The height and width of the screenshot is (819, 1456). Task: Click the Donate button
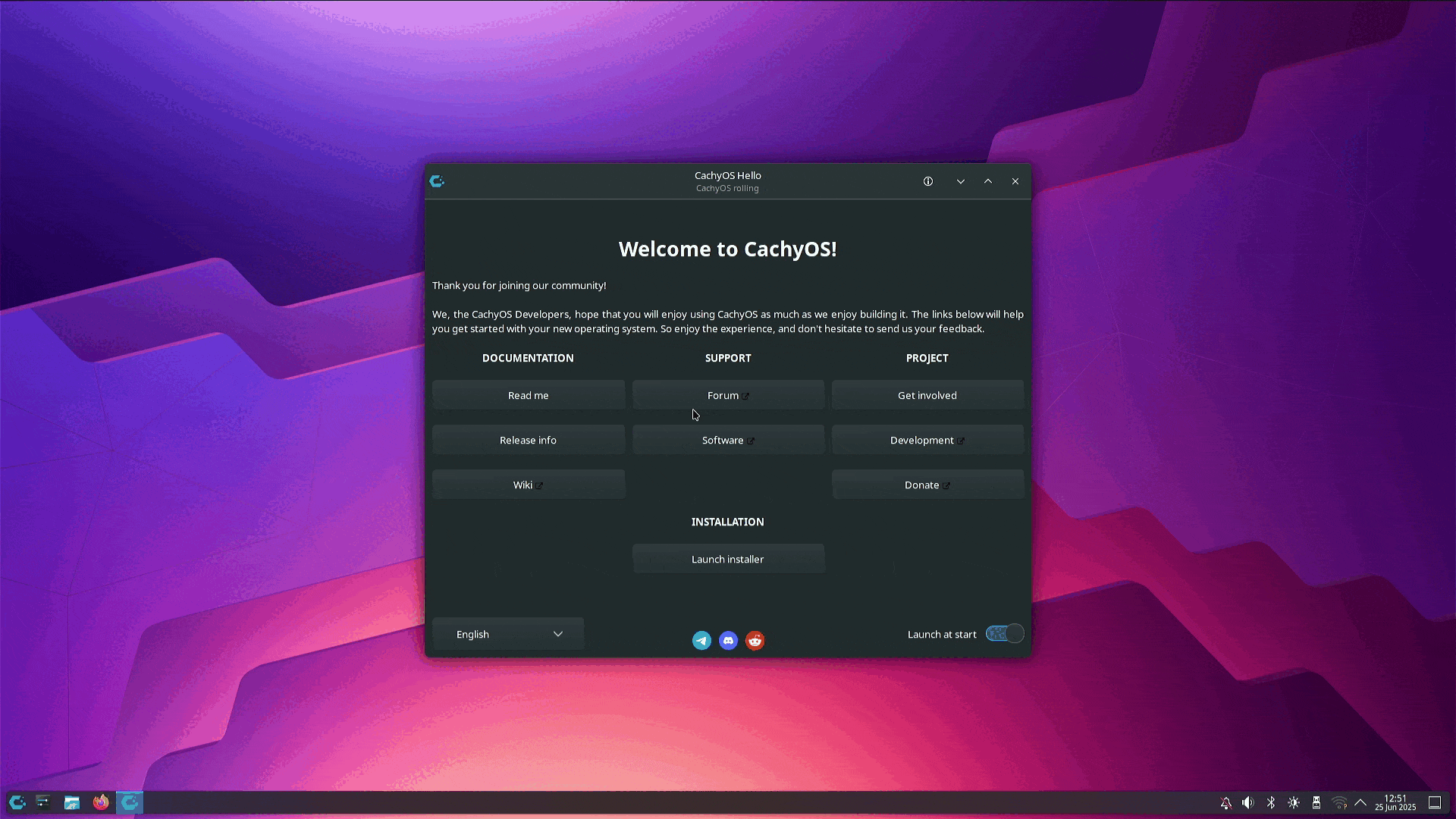927,485
